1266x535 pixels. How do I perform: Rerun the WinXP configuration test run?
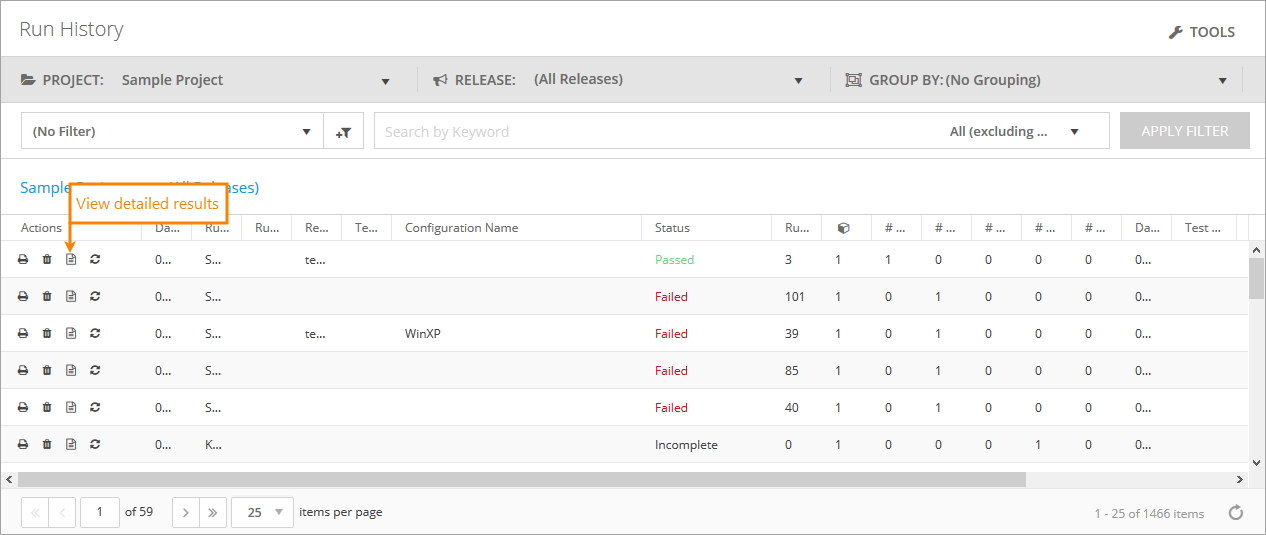click(95, 333)
